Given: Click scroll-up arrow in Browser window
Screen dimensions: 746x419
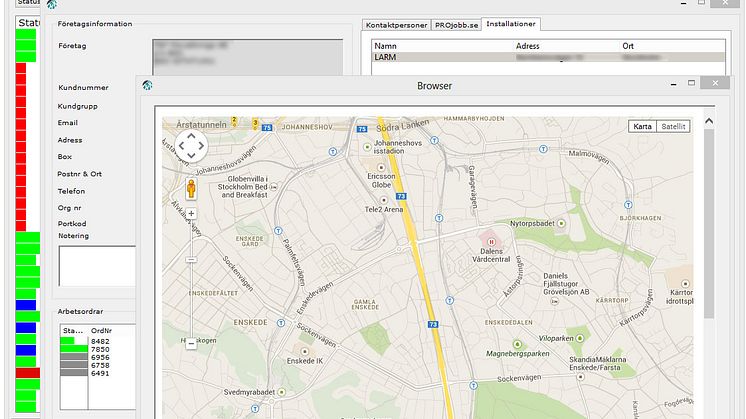Looking at the screenshot, I should [x=709, y=121].
